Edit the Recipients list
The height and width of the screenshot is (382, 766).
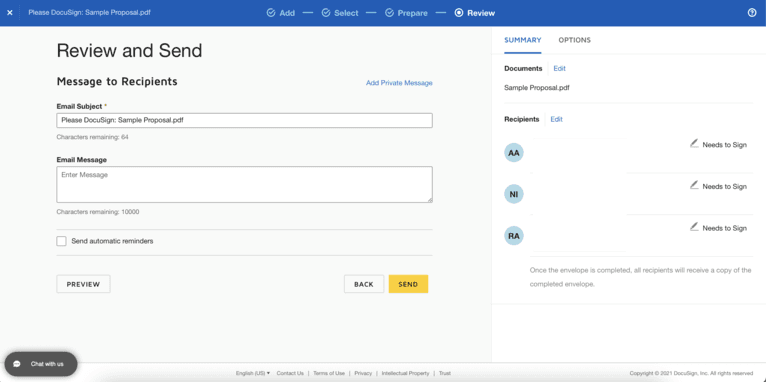click(556, 119)
